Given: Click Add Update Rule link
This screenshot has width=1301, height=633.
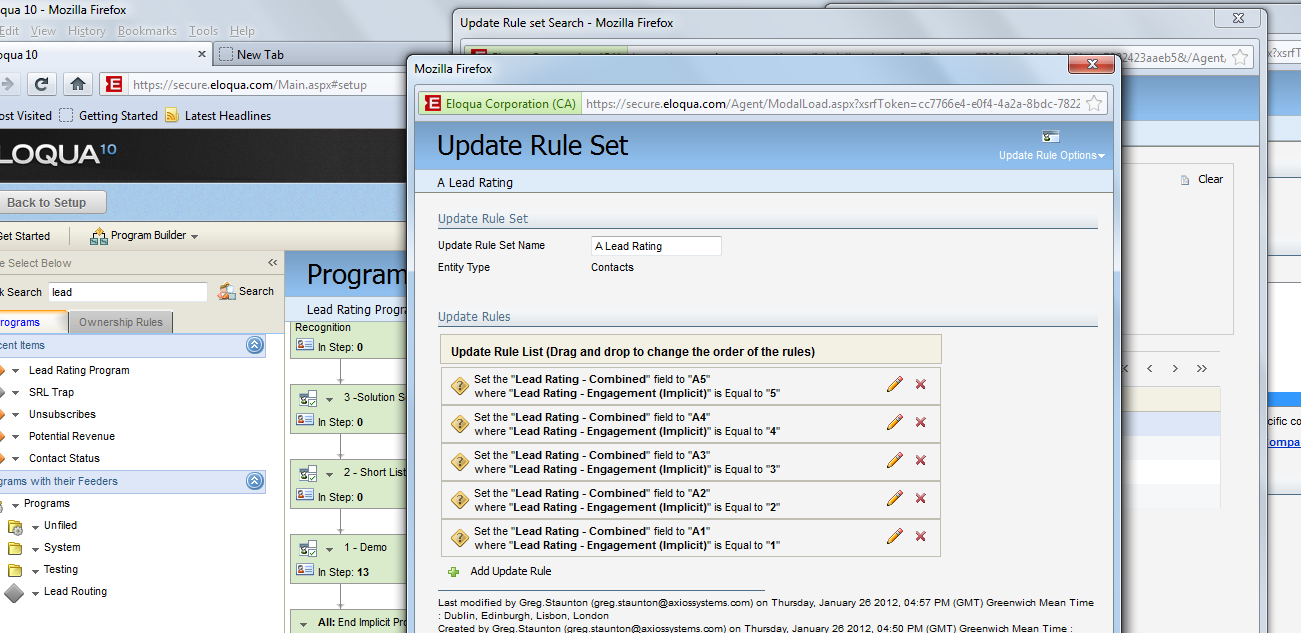Looking at the screenshot, I should click(511, 571).
